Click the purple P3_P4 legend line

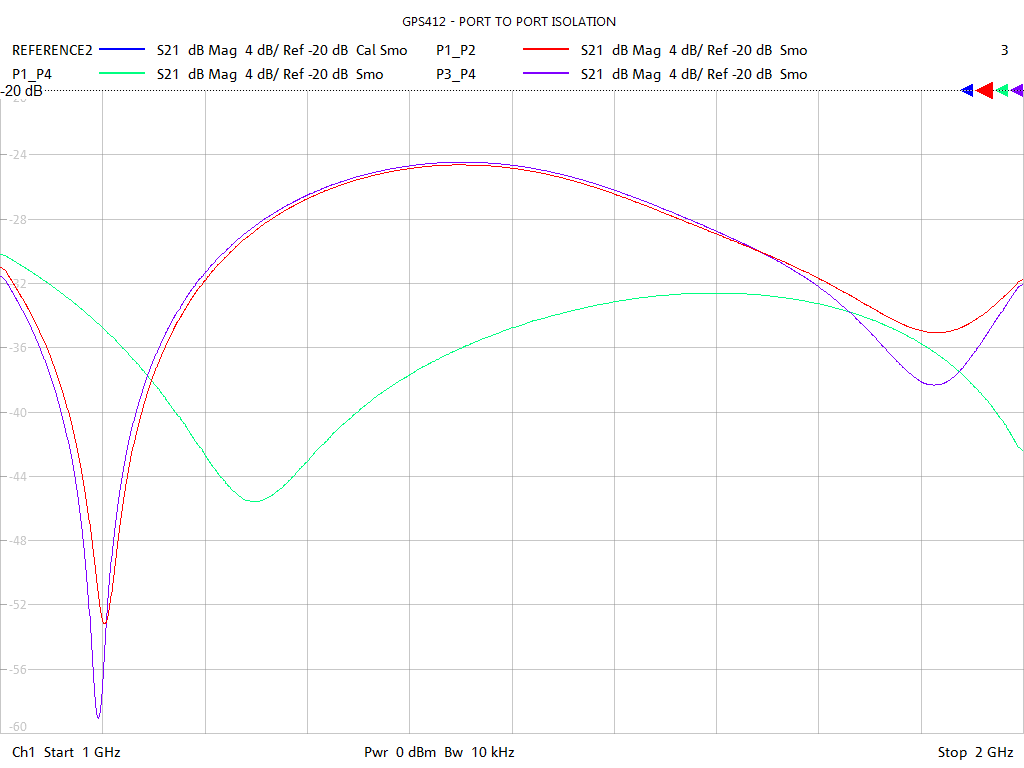(x=546, y=74)
